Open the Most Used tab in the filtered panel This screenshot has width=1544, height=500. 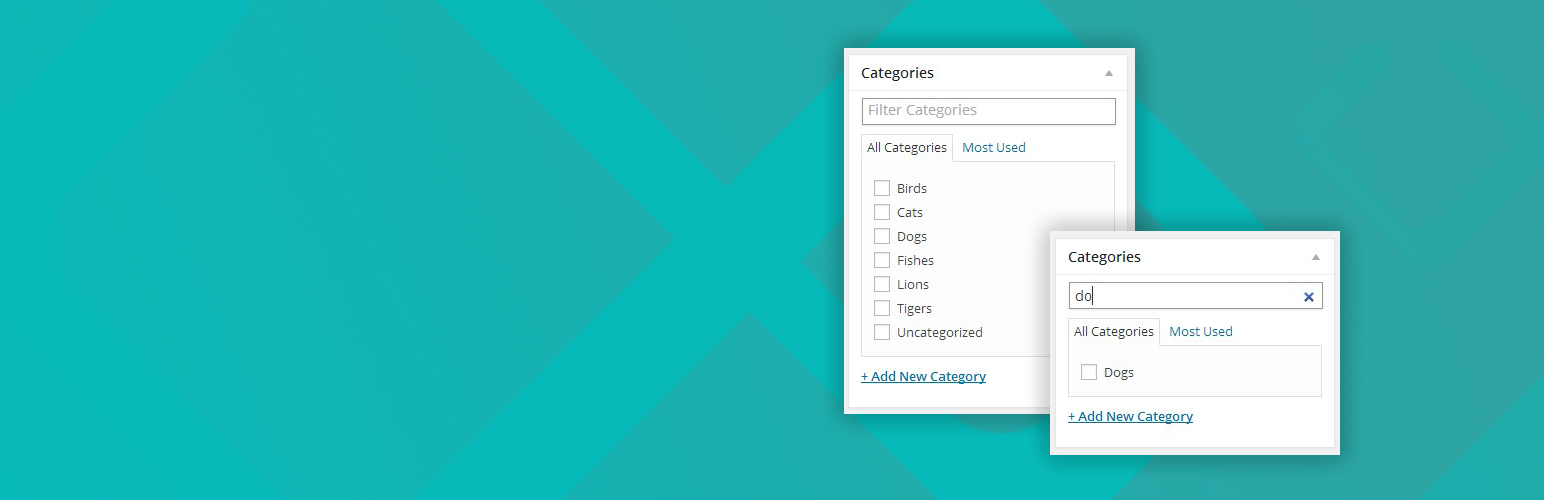coord(1200,331)
